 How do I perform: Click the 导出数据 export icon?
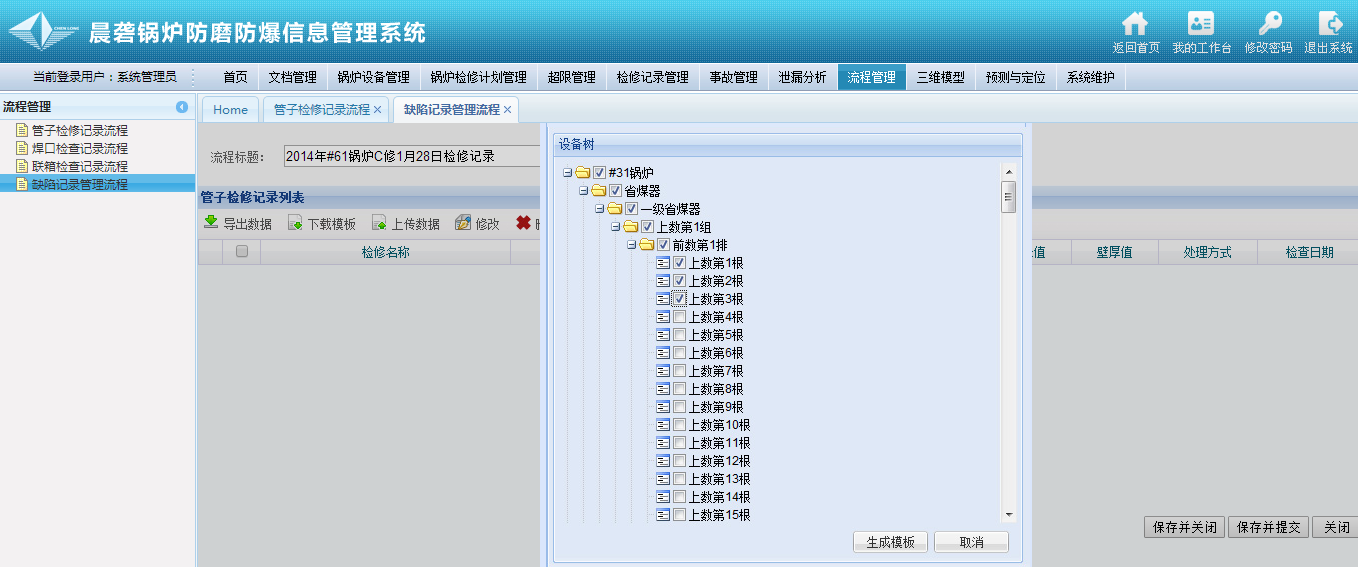[x=211, y=223]
